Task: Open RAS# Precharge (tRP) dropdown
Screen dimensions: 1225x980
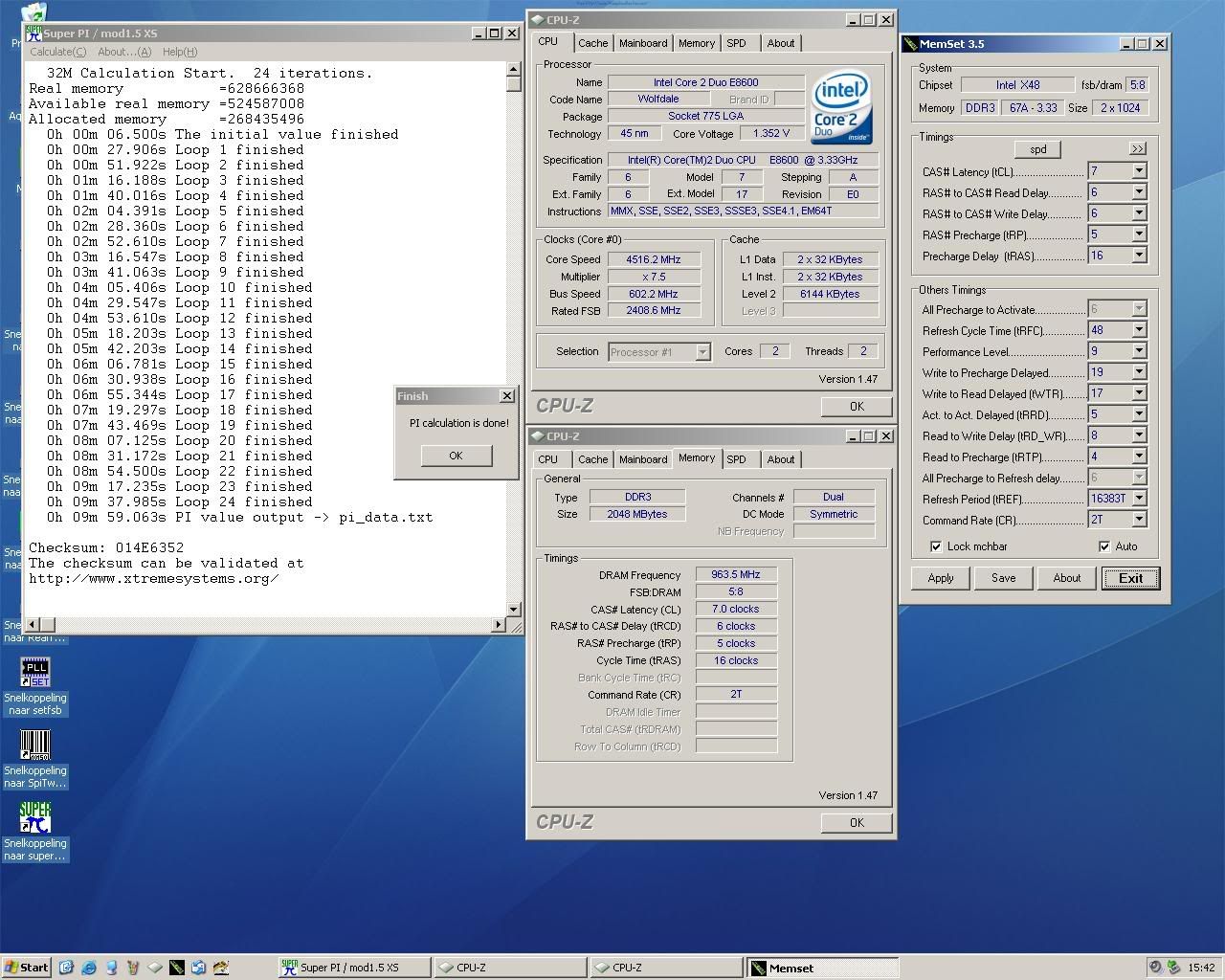Action: 1139,234
